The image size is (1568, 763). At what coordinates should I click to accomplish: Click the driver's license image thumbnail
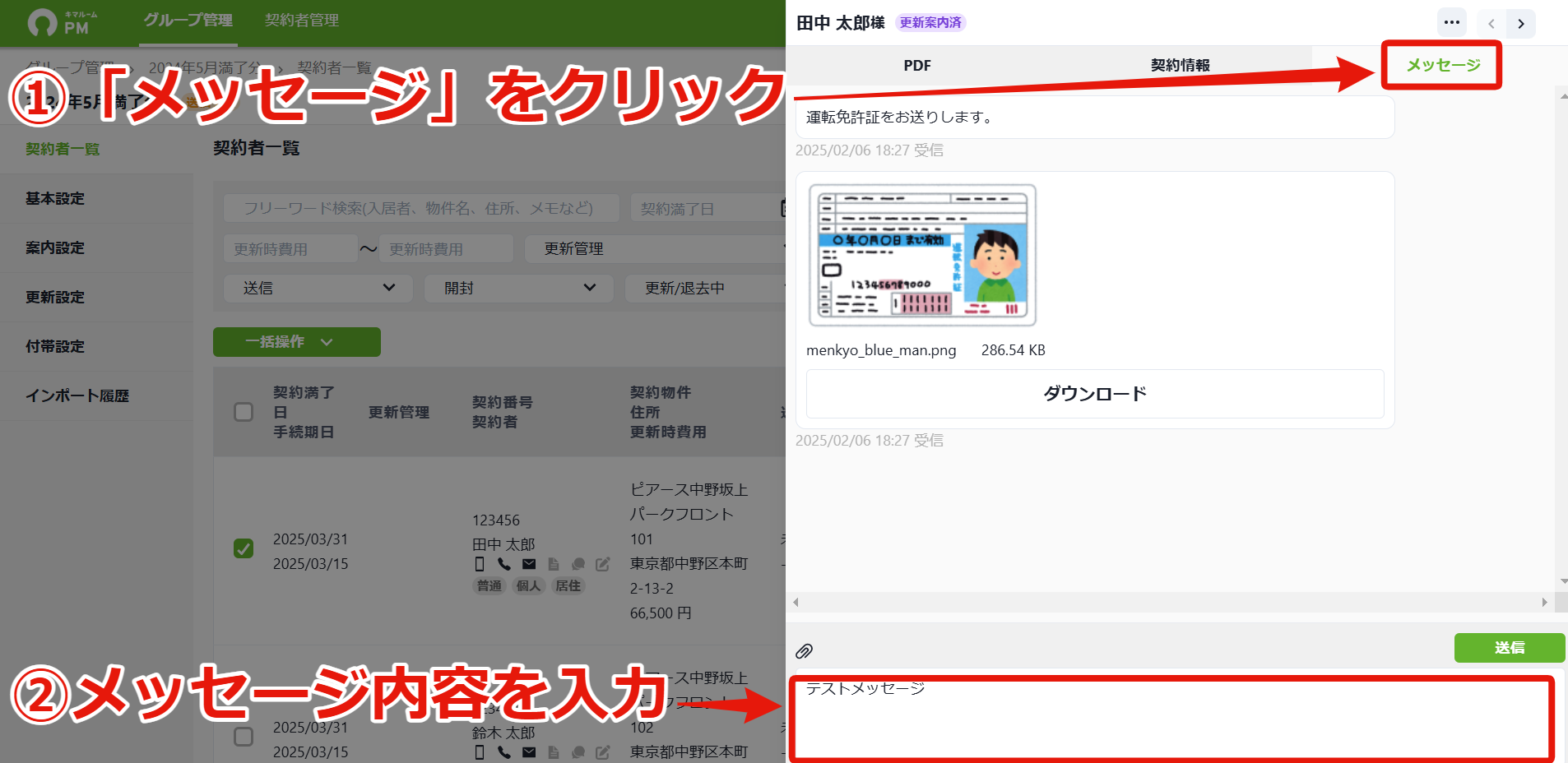[922, 256]
